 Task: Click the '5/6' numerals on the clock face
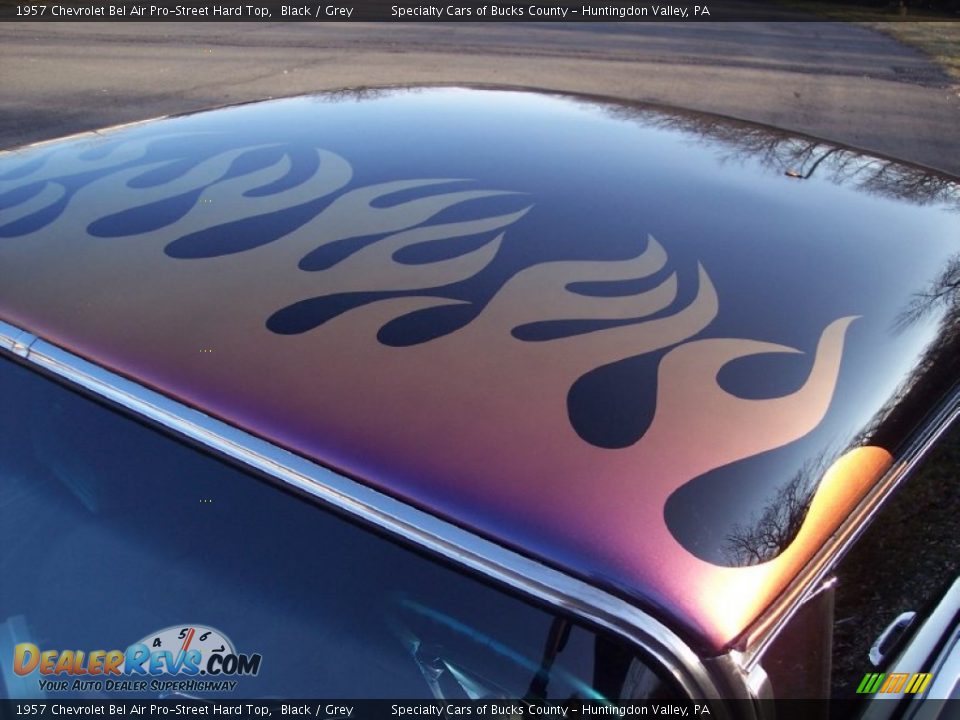coord(192,633)
